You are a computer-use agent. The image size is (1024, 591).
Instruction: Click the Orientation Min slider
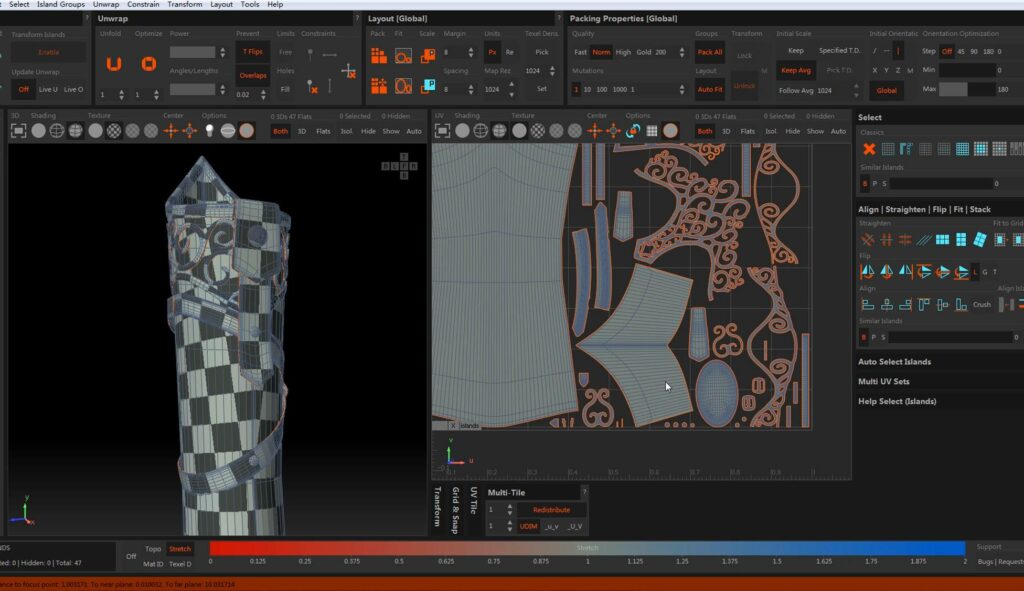tap(967, 71)
